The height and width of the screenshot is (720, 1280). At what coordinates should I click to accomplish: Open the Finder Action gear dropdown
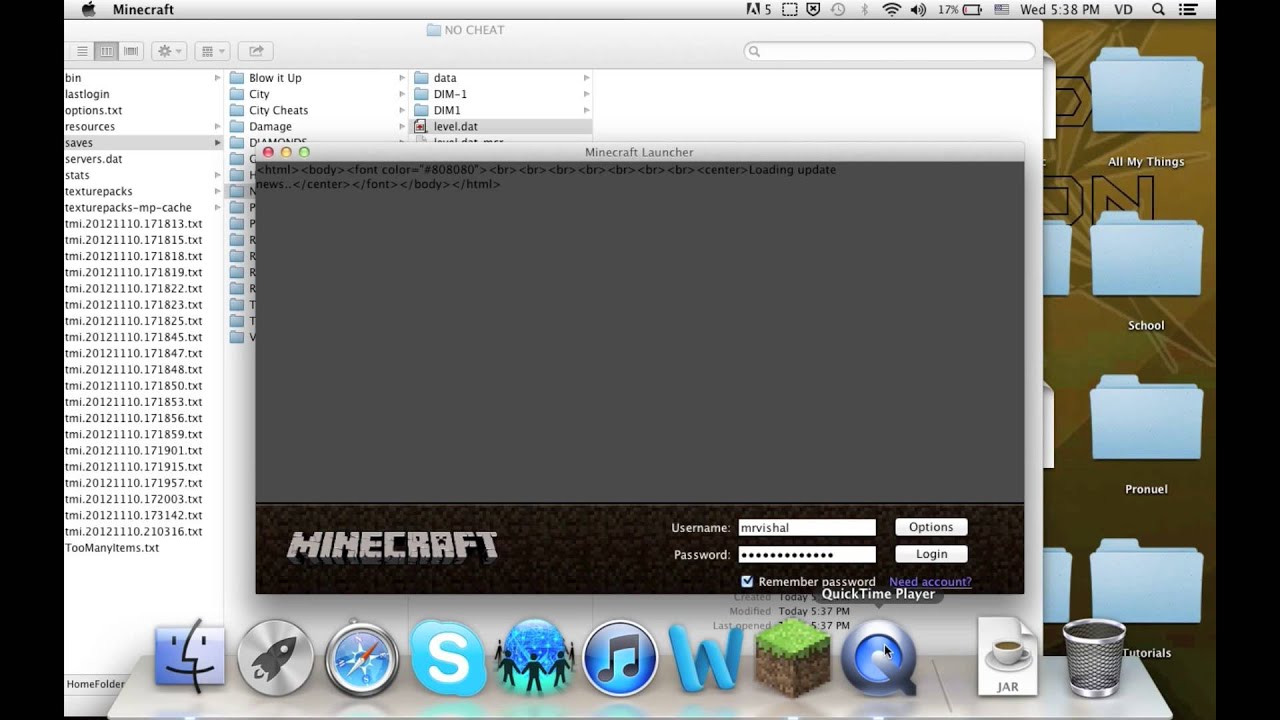pyautogui.click(x=168, y=50)
